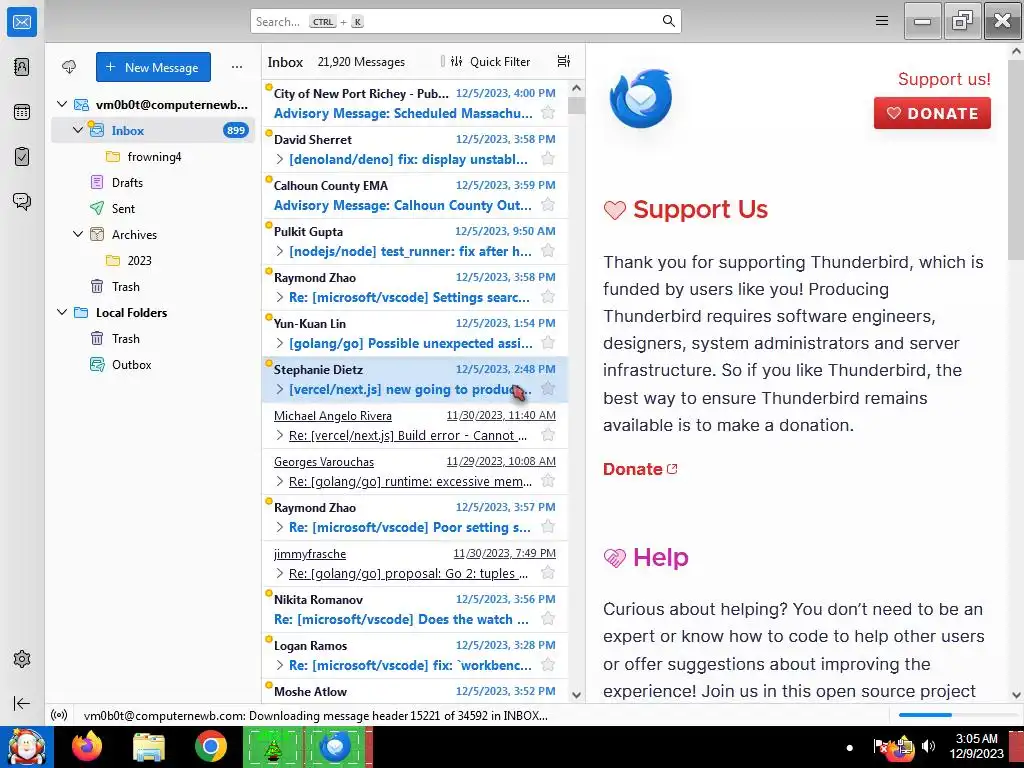
Task: Click the message list scrollbar thumb
Action: [576, 105]
